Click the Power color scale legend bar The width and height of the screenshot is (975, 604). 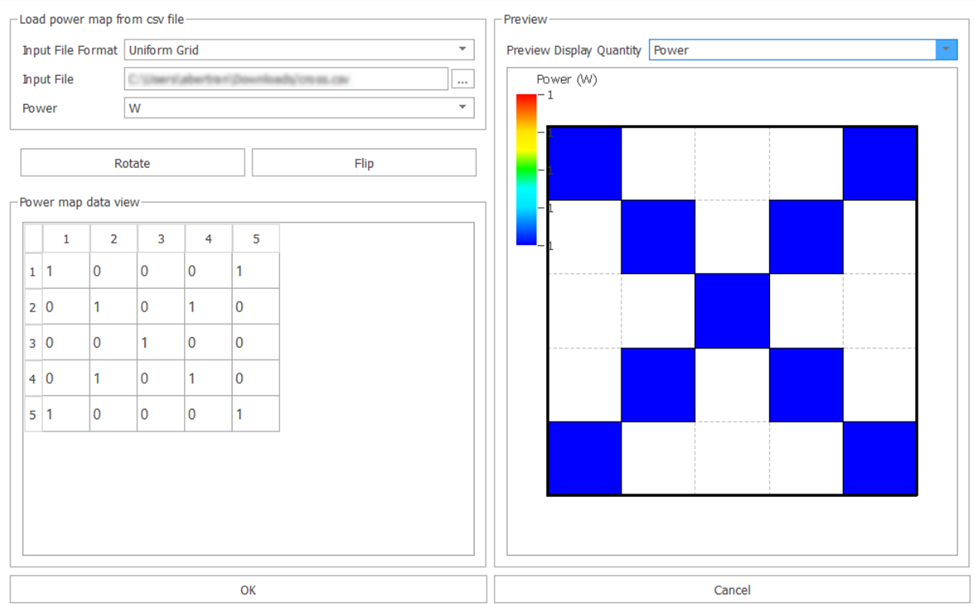click(x=526, y=170)
